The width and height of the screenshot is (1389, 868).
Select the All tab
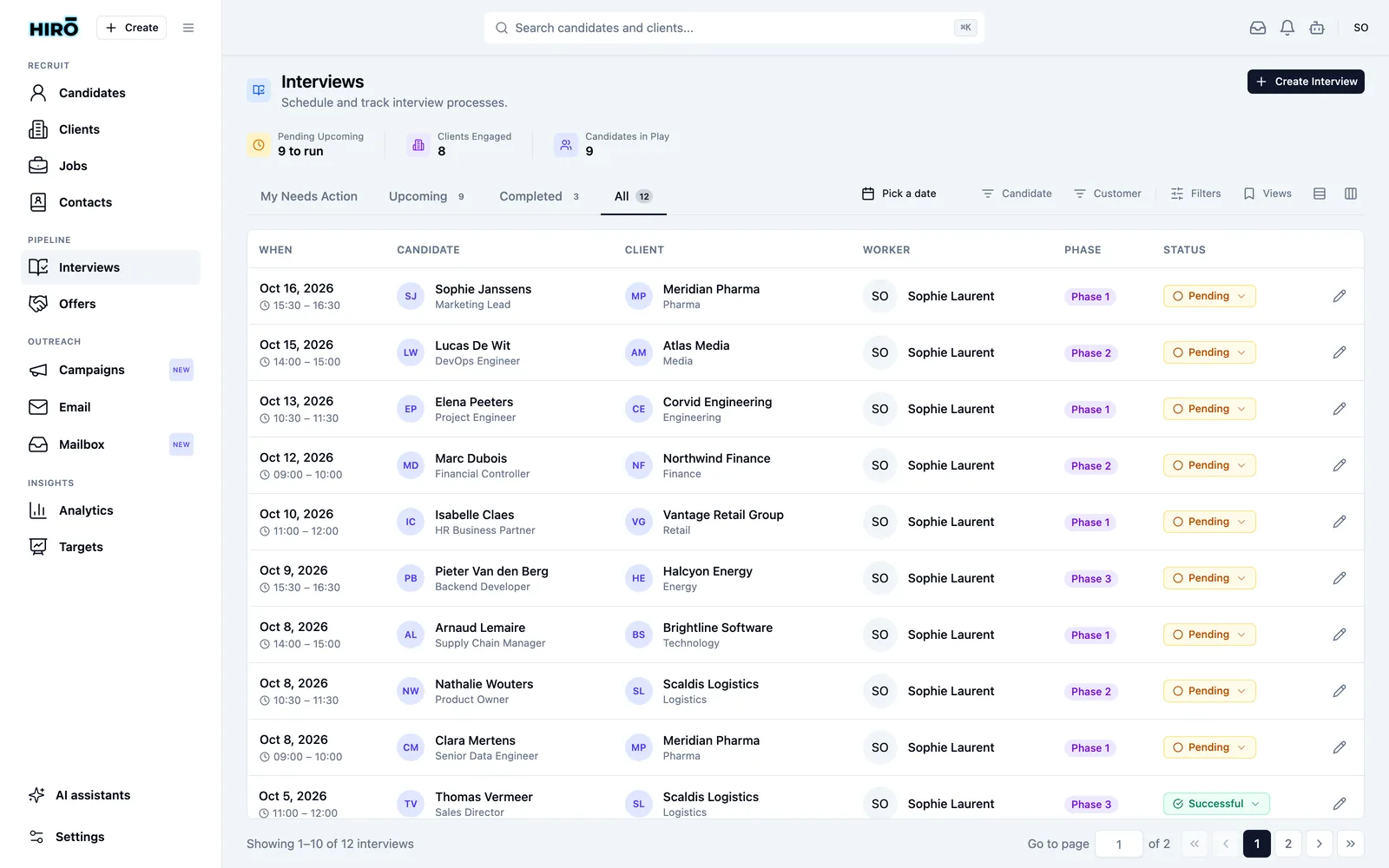tap(633, 196)
